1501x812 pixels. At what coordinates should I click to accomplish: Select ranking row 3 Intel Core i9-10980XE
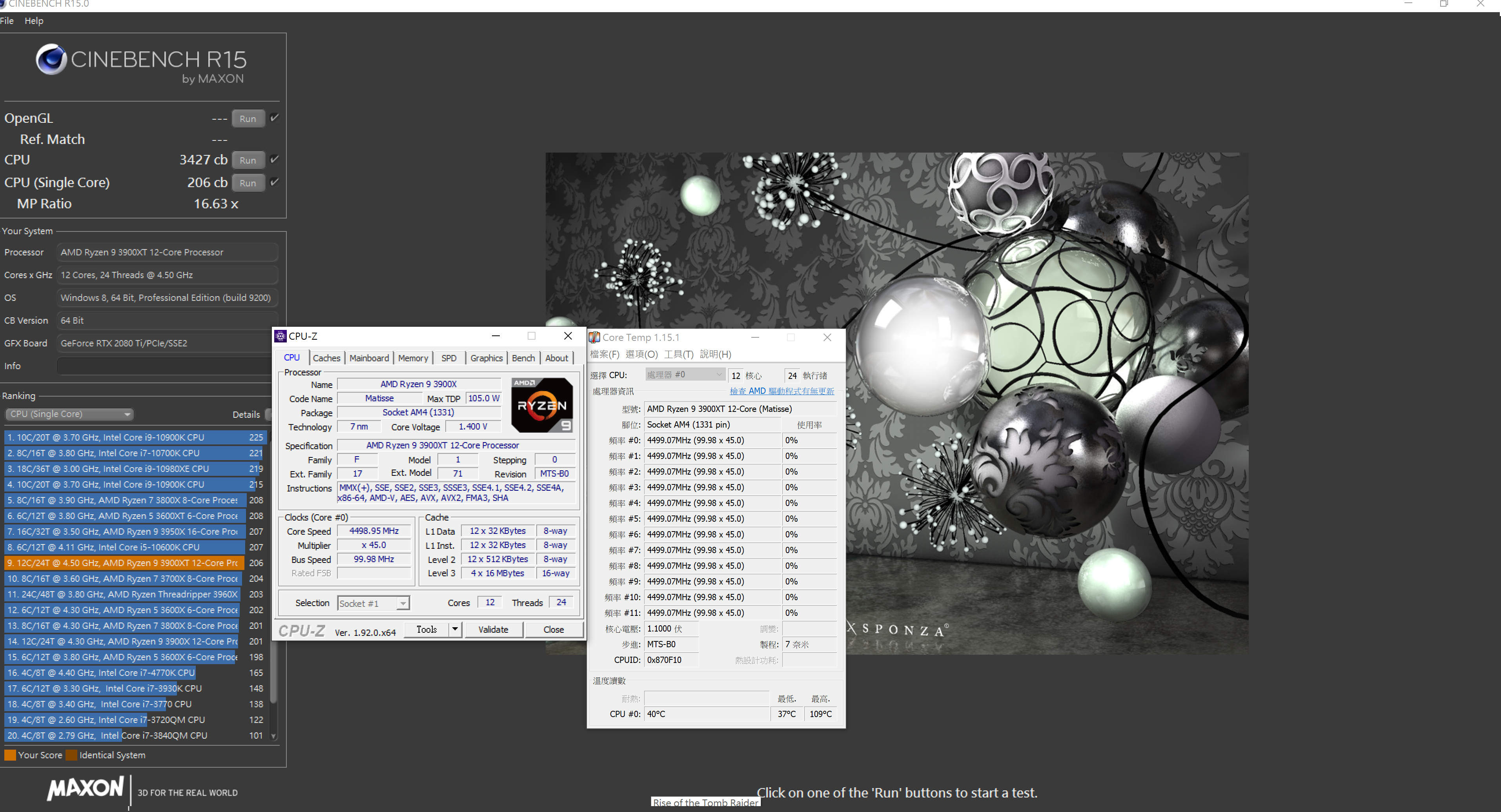(x=135, y=468)
